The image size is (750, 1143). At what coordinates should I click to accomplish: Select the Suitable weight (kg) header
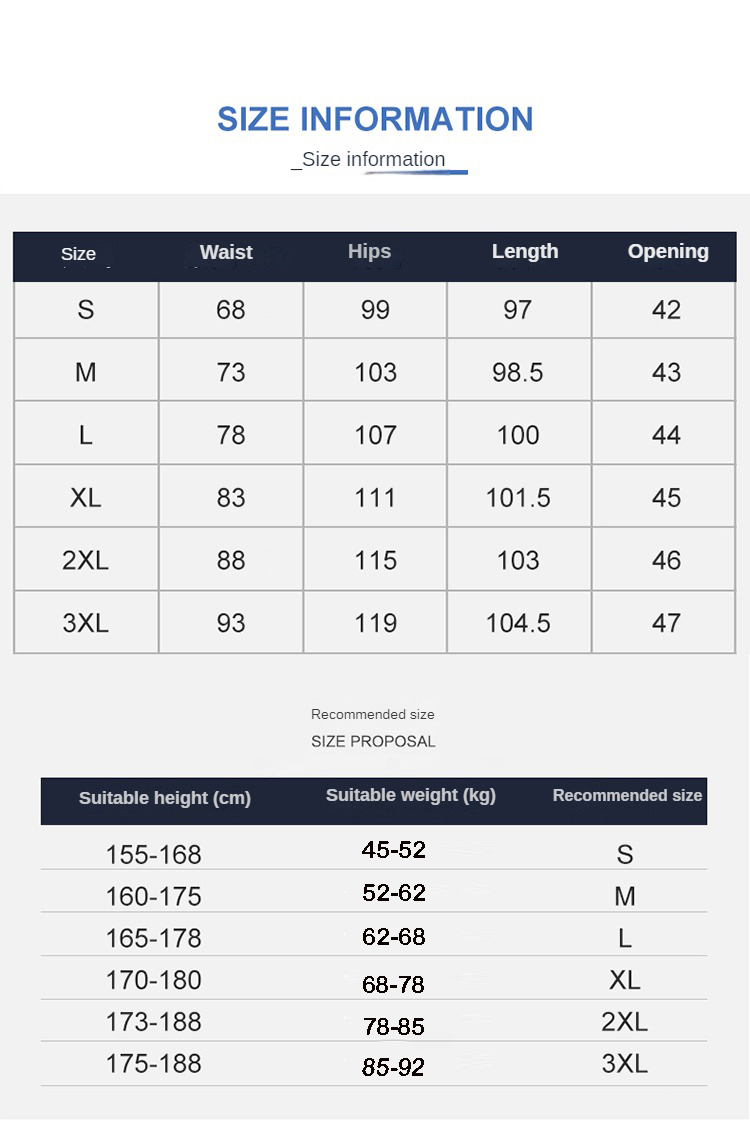tap(410, 795)
